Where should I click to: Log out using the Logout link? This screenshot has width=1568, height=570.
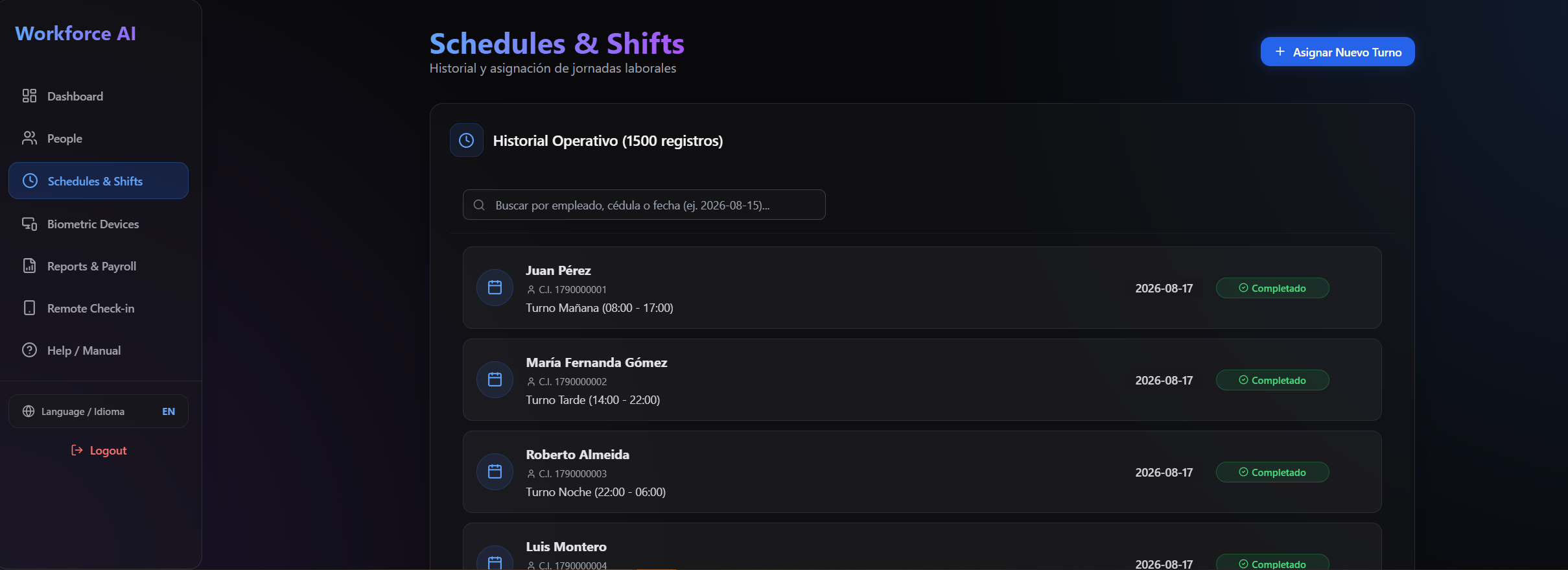click(x=99, y=450)
